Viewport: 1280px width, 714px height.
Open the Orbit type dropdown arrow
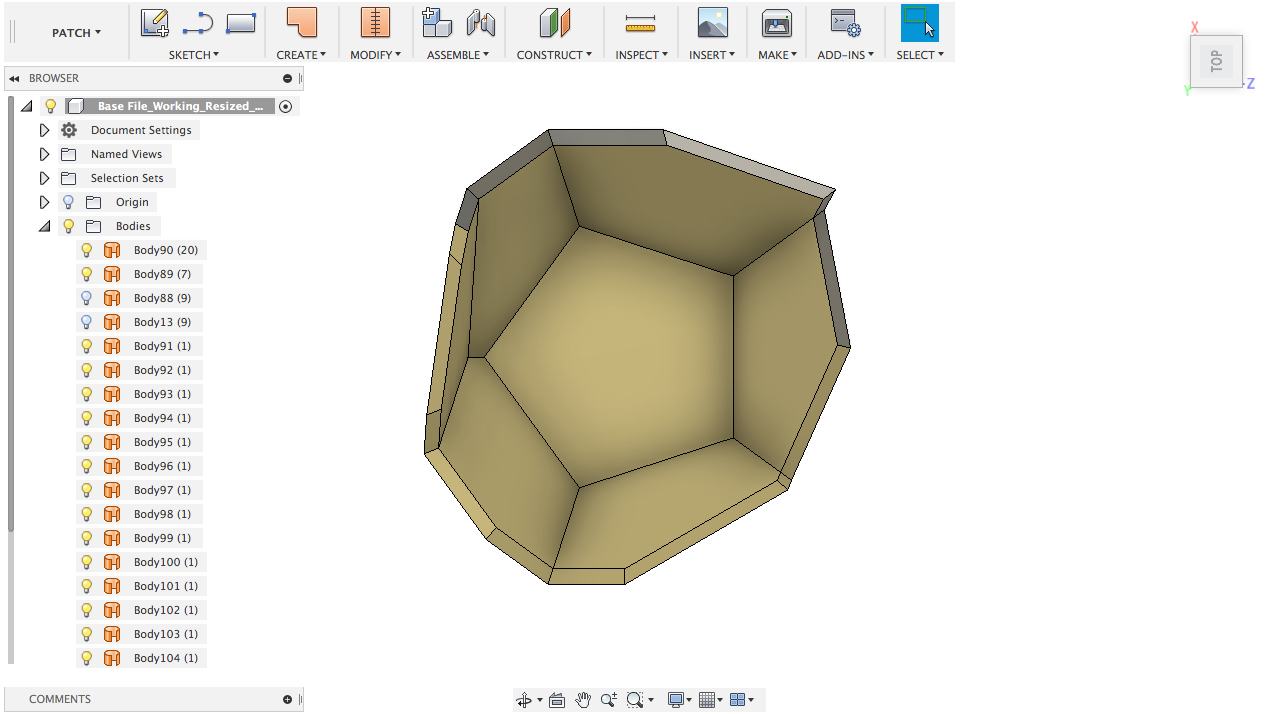540,700
